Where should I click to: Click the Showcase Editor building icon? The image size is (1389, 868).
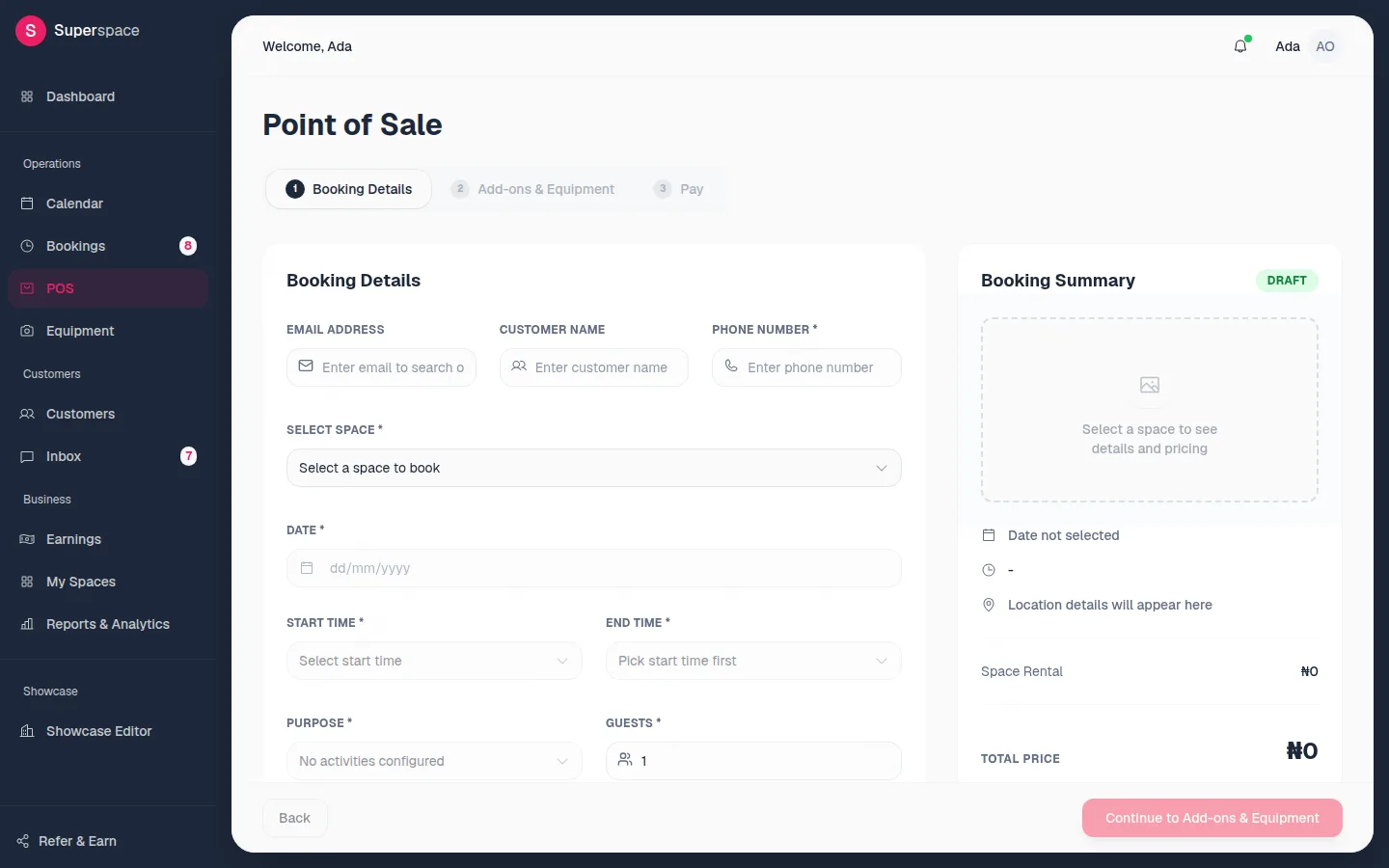tap(27, 731)
